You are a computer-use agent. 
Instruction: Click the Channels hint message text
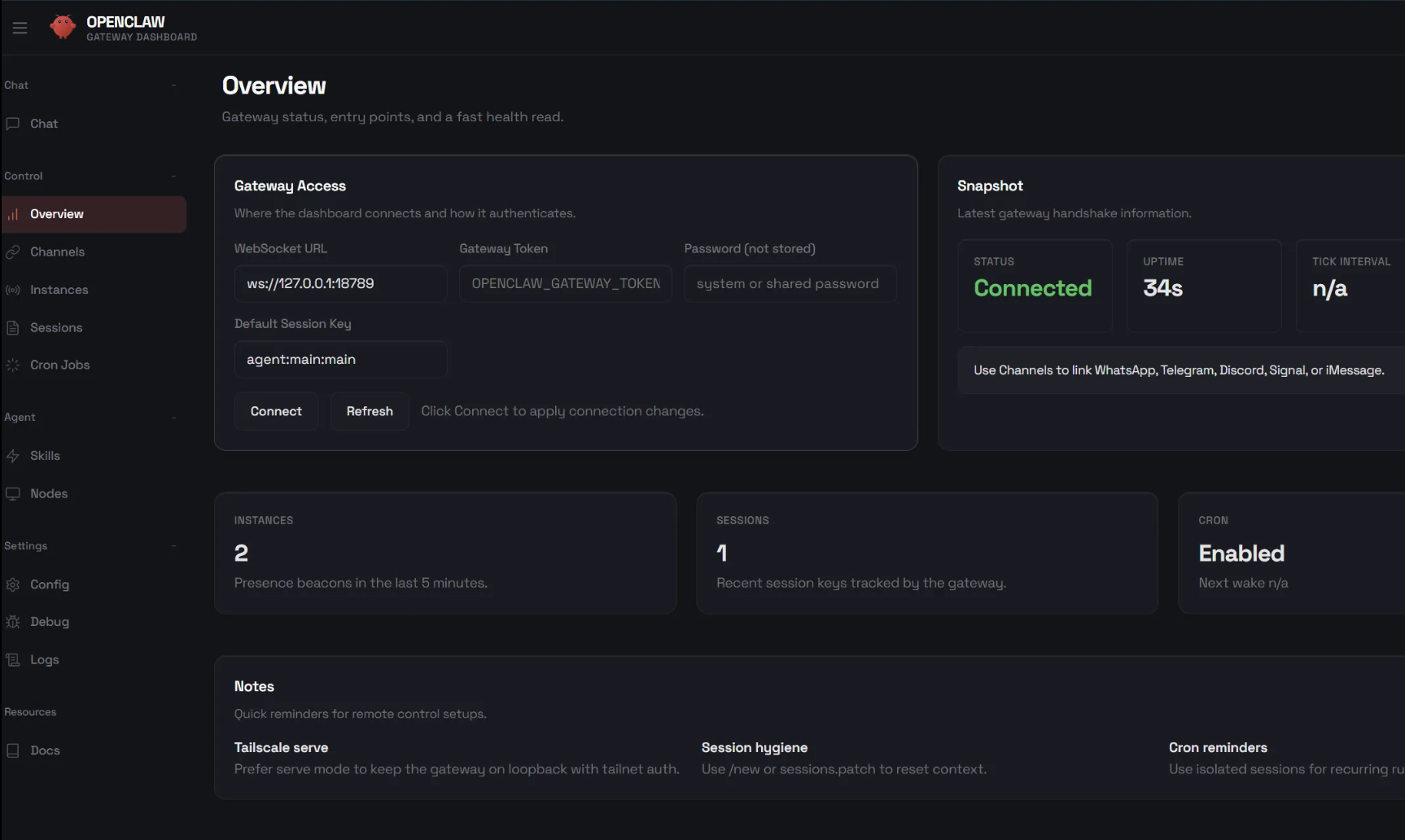[1179, 370]
